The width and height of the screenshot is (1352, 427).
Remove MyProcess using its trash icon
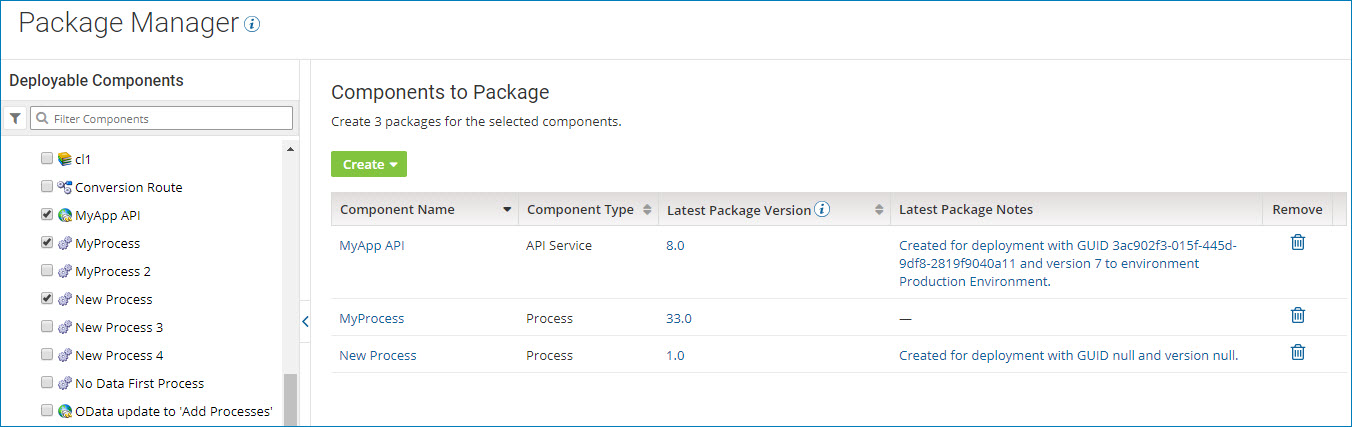pyautogui.click(x=1297, y=315)
